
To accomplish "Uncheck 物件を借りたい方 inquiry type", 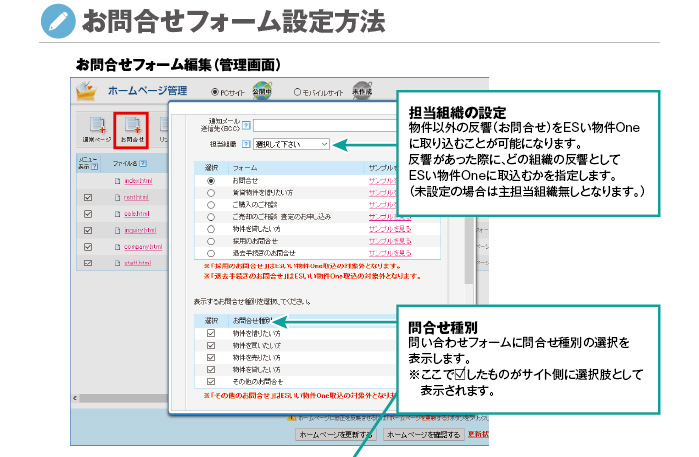I will pyautogui.click(x=211, y=333).
